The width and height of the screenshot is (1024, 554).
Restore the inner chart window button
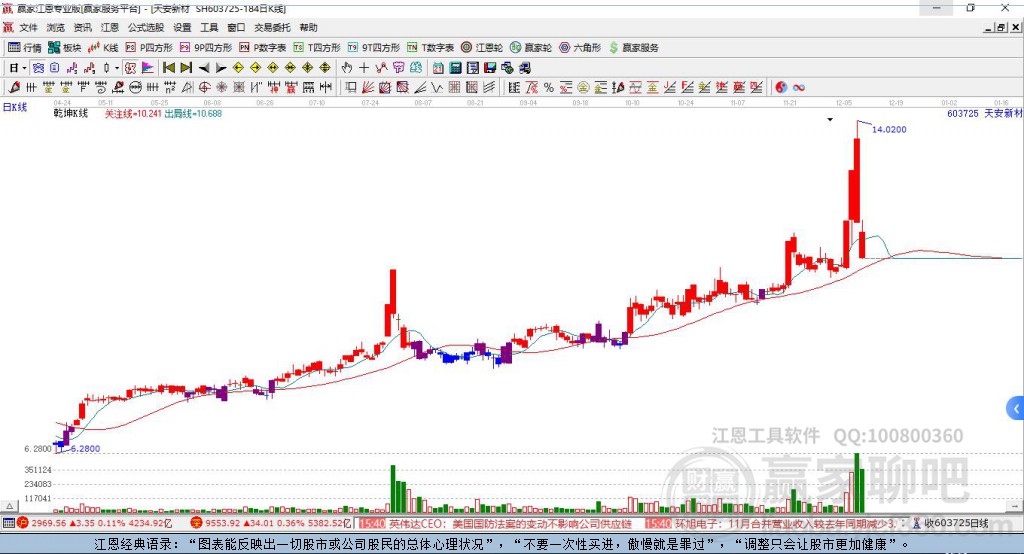pos(1001,27)
